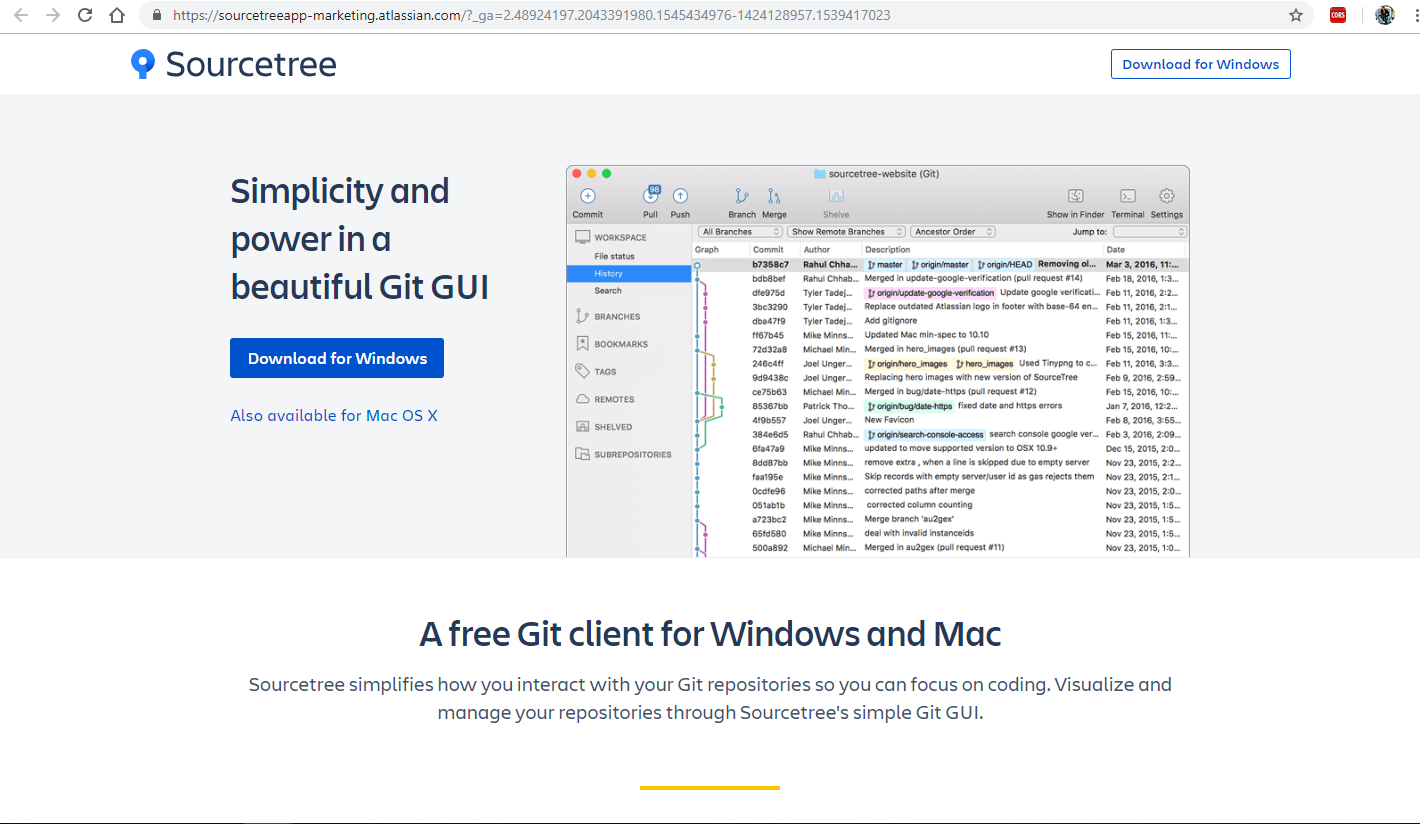The width and height of the screenshot is (1420, 824).
Task: Click the origin/update-google-verification branch tag
Action: (x=931, y=293)
